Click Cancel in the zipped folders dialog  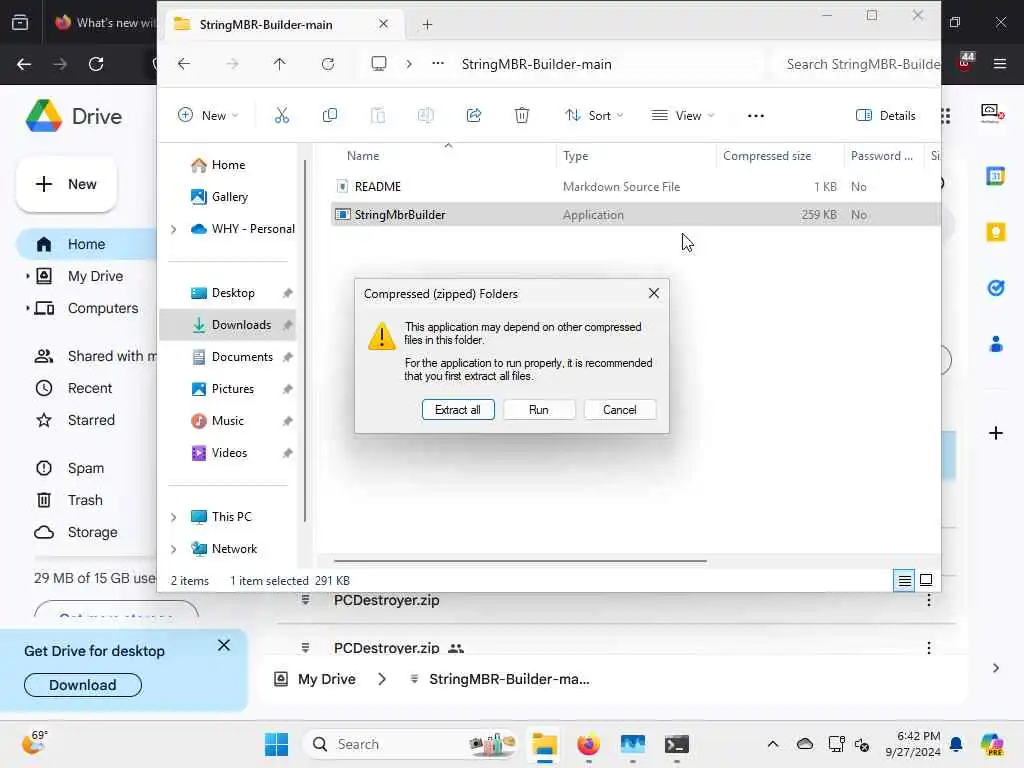coord(619,409)
